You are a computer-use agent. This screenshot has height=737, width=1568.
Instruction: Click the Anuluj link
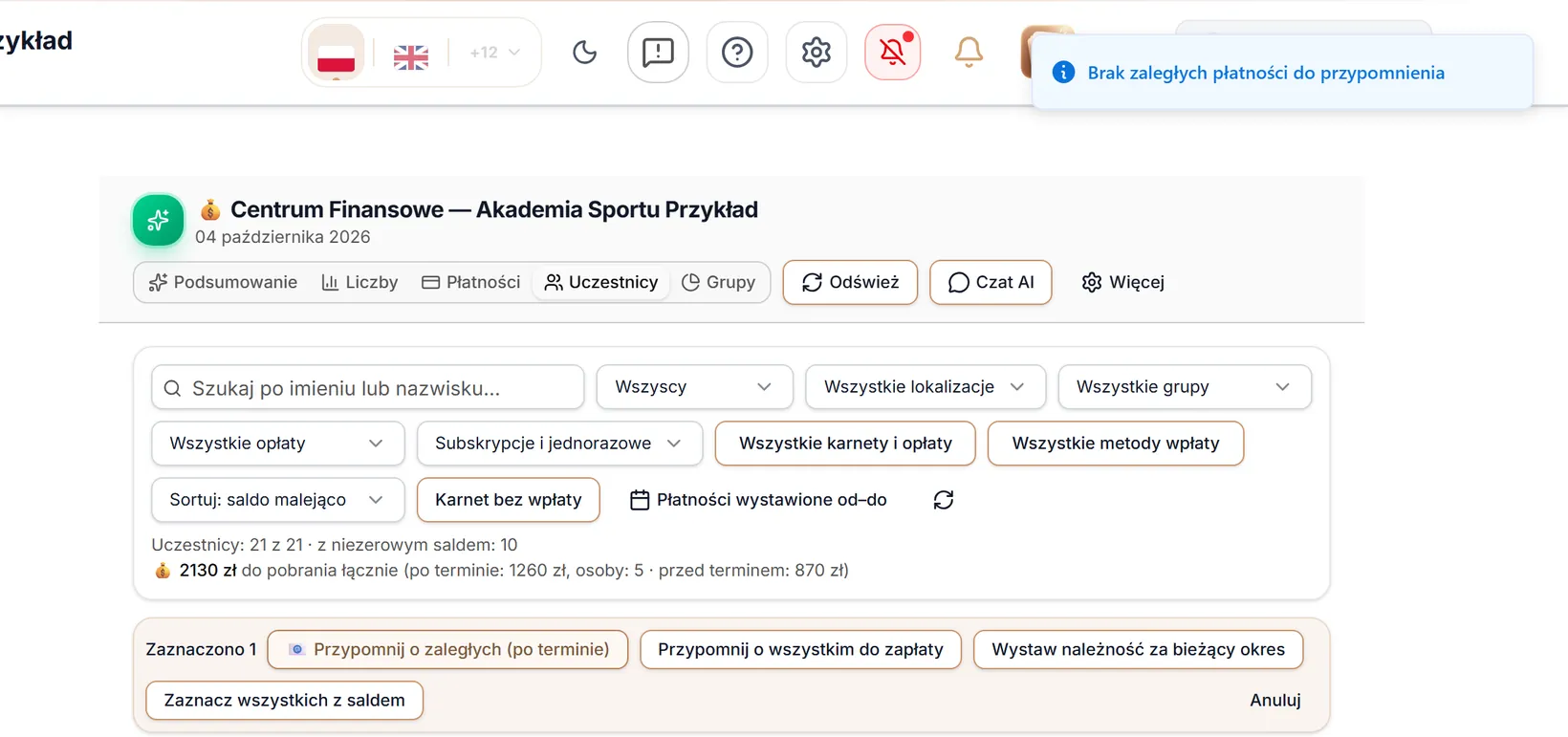1275,701
